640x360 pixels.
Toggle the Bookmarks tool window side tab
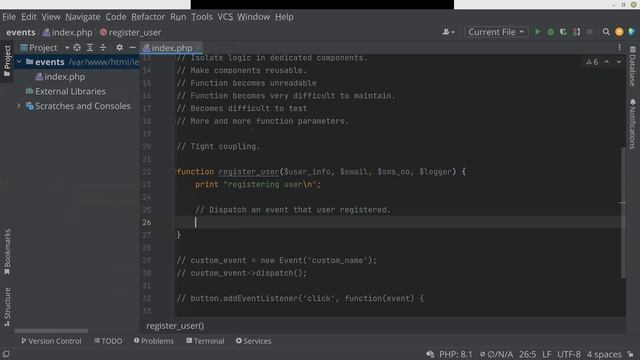[x=7, y=252]
